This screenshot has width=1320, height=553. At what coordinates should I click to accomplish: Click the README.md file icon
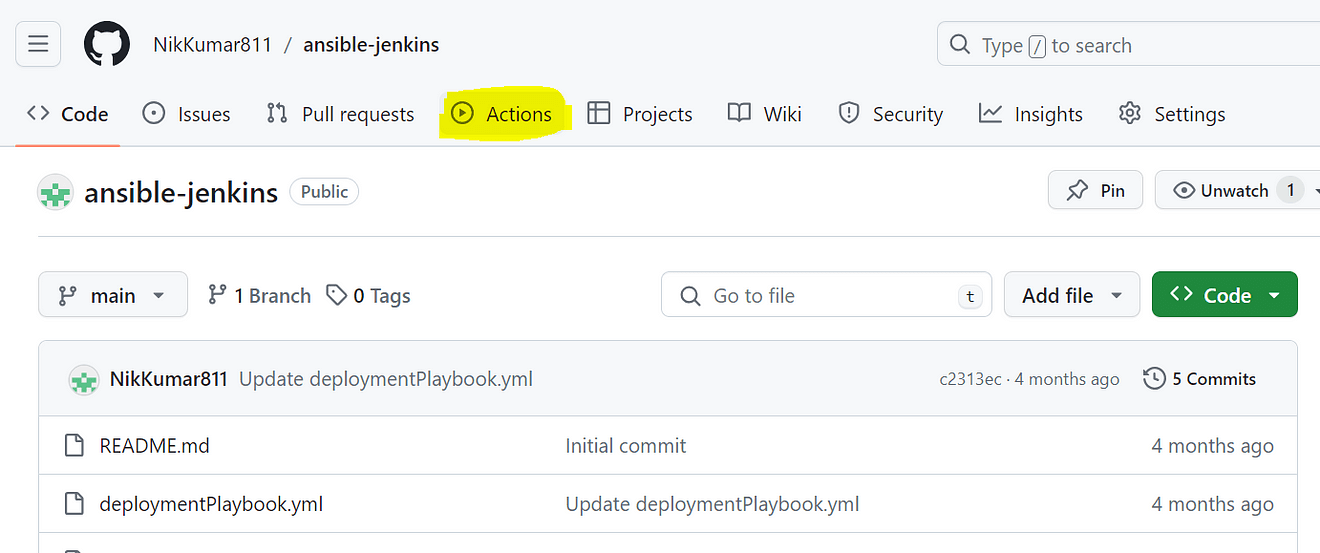pyautogui.click(x=74, y=446)
